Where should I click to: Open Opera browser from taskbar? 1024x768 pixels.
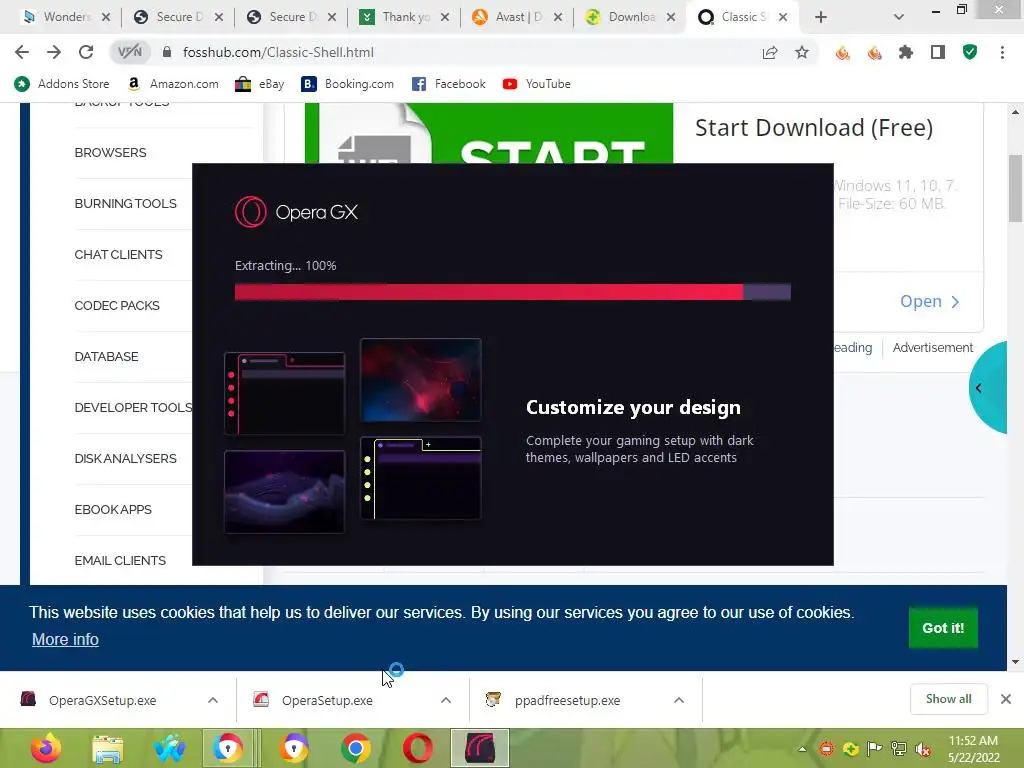pos(417,748)
